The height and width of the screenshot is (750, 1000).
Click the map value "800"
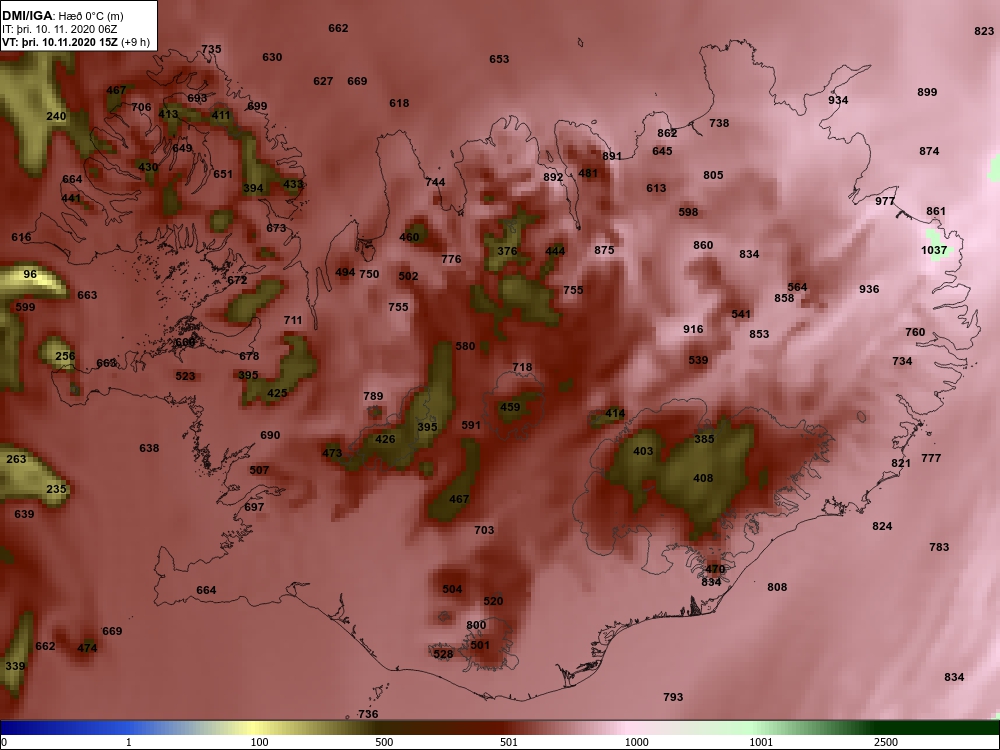tap(476, 625)
